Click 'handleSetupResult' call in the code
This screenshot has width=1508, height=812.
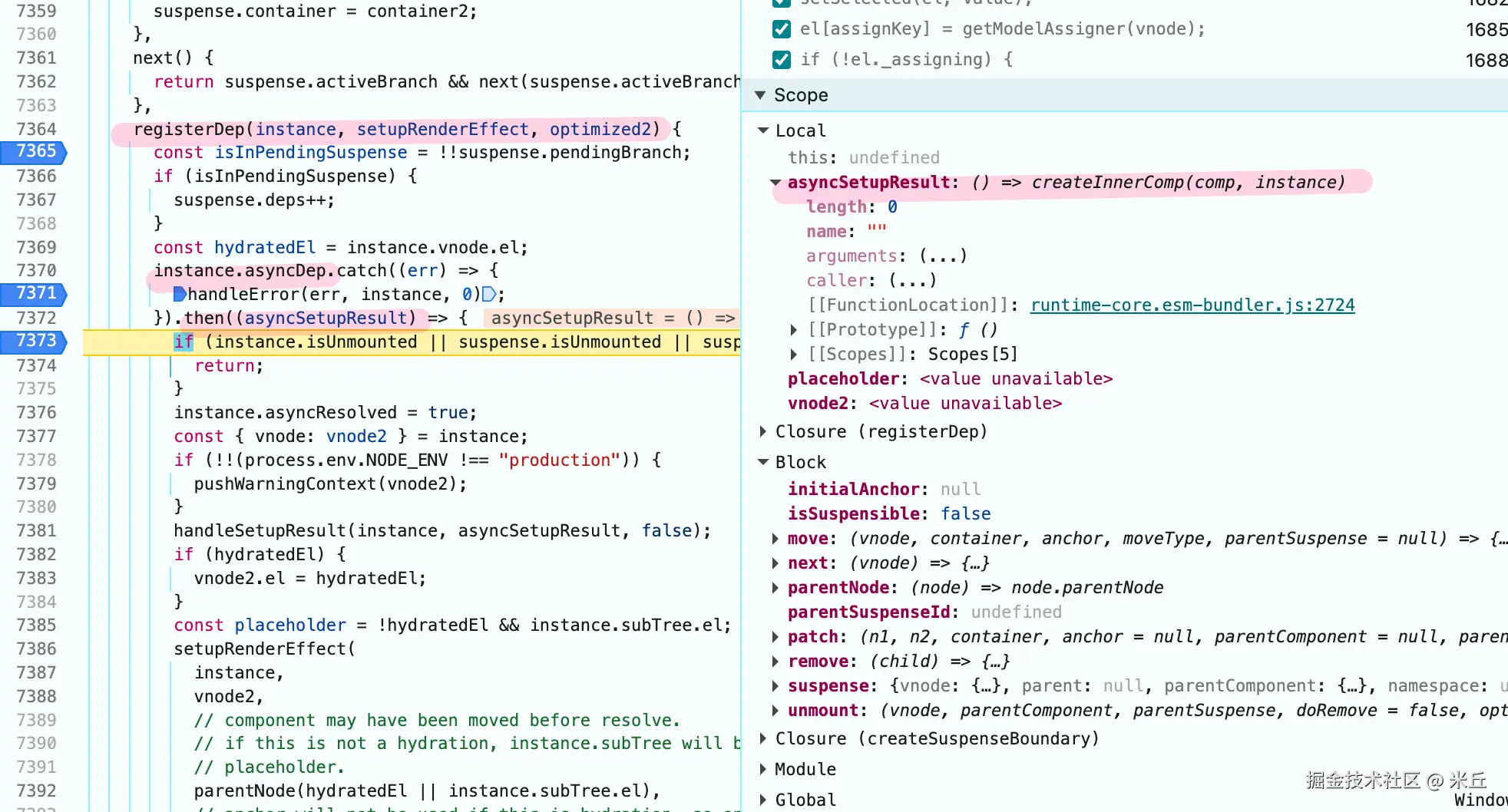pos(260,531)
